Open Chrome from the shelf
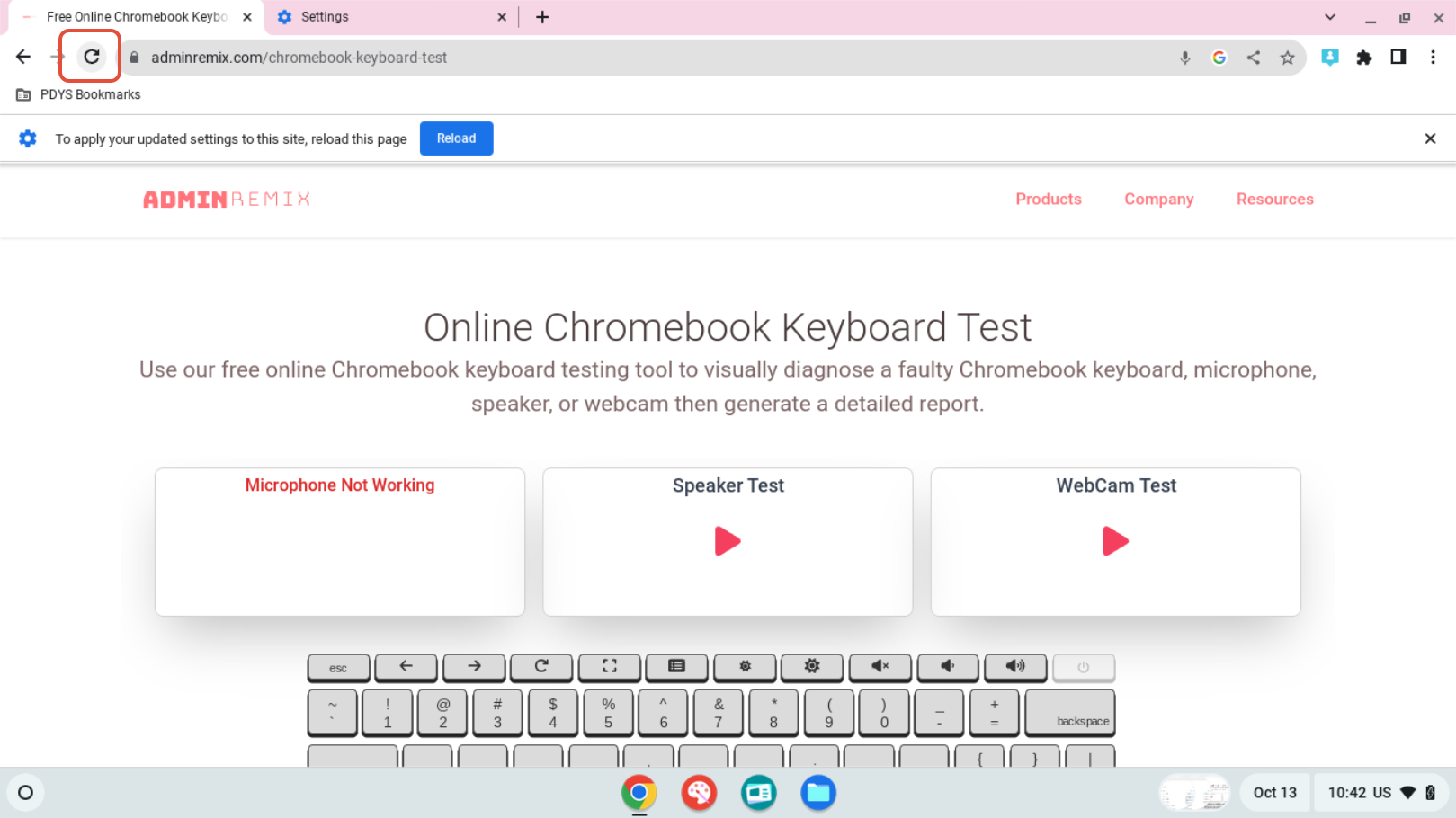Image resolution: width=1456 pixels, height=818 pixels. tap(639, 792)
